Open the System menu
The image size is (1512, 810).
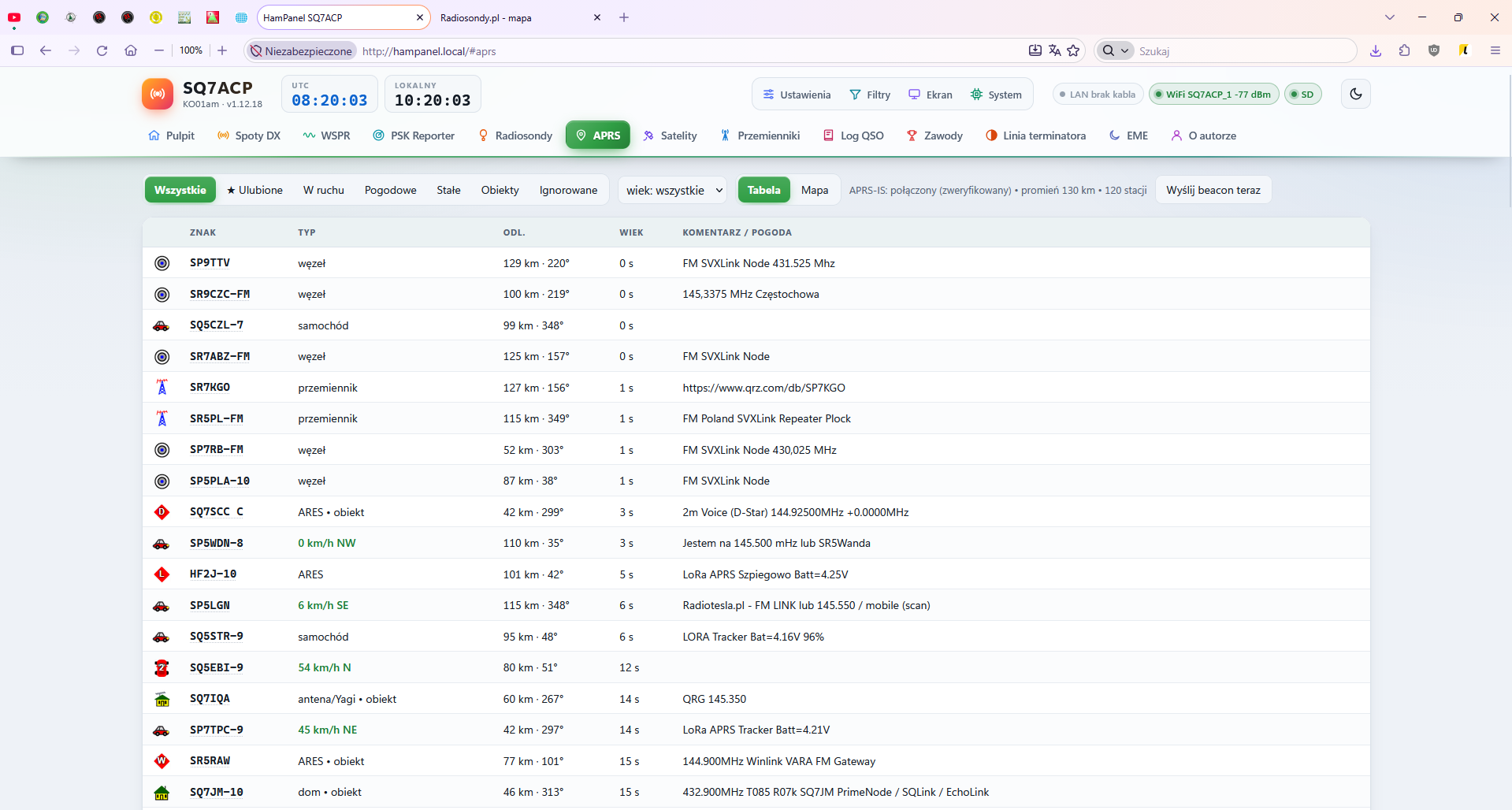pos(996,95)
